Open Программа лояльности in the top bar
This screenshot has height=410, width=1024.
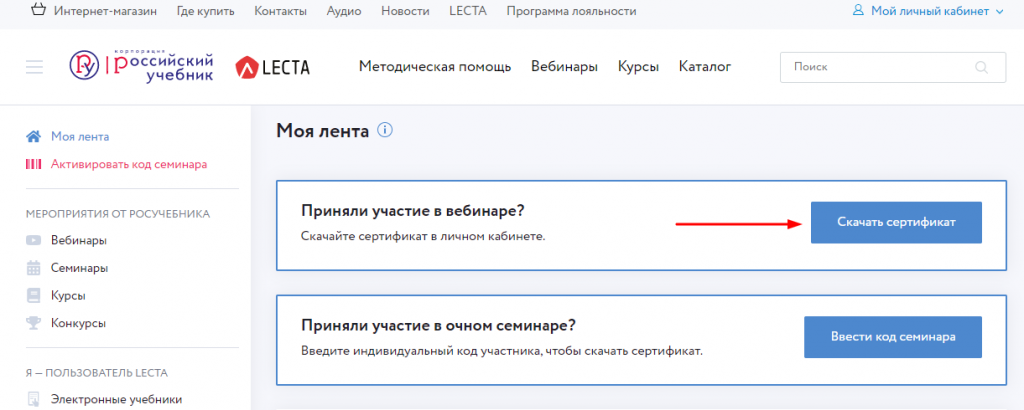click(x=571, y=11)
